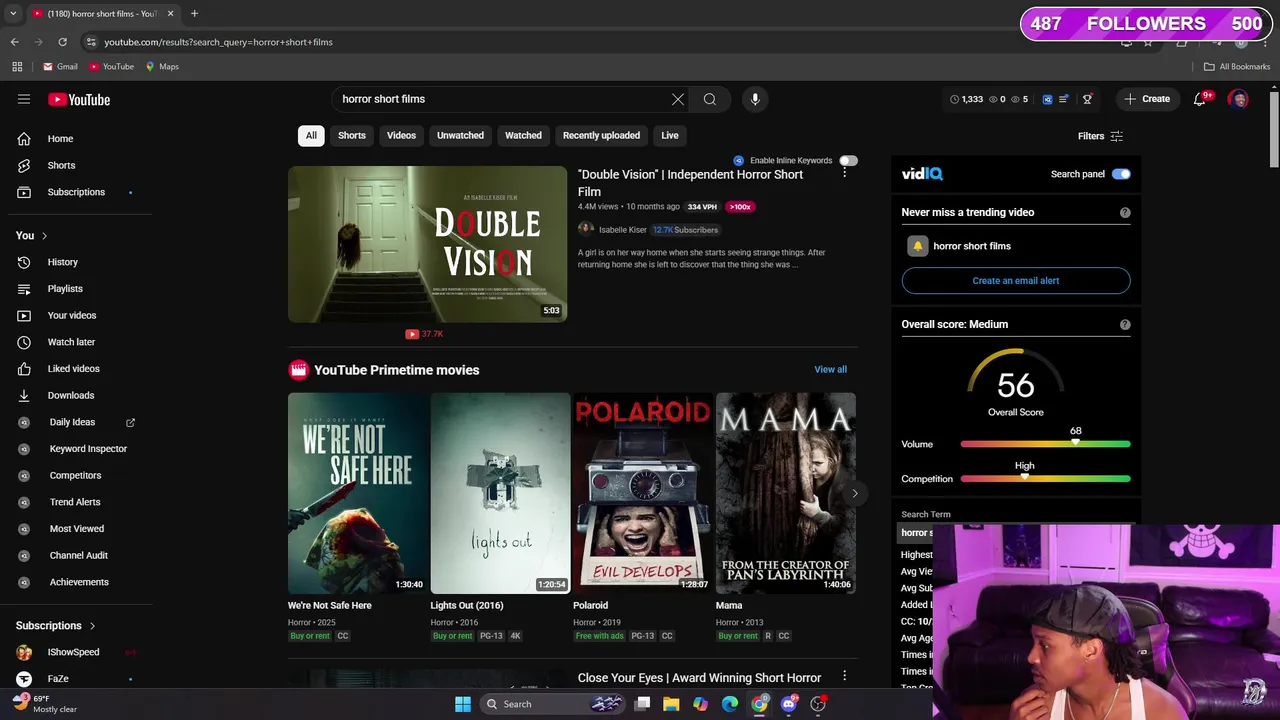
Task: Toggle the vidIQ Search panel switch
Action: tap(1121, 174)
